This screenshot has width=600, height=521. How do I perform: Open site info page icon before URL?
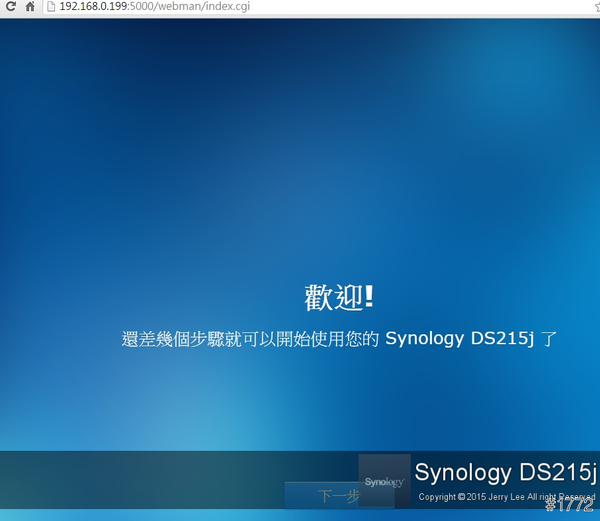tap(50, 7)
